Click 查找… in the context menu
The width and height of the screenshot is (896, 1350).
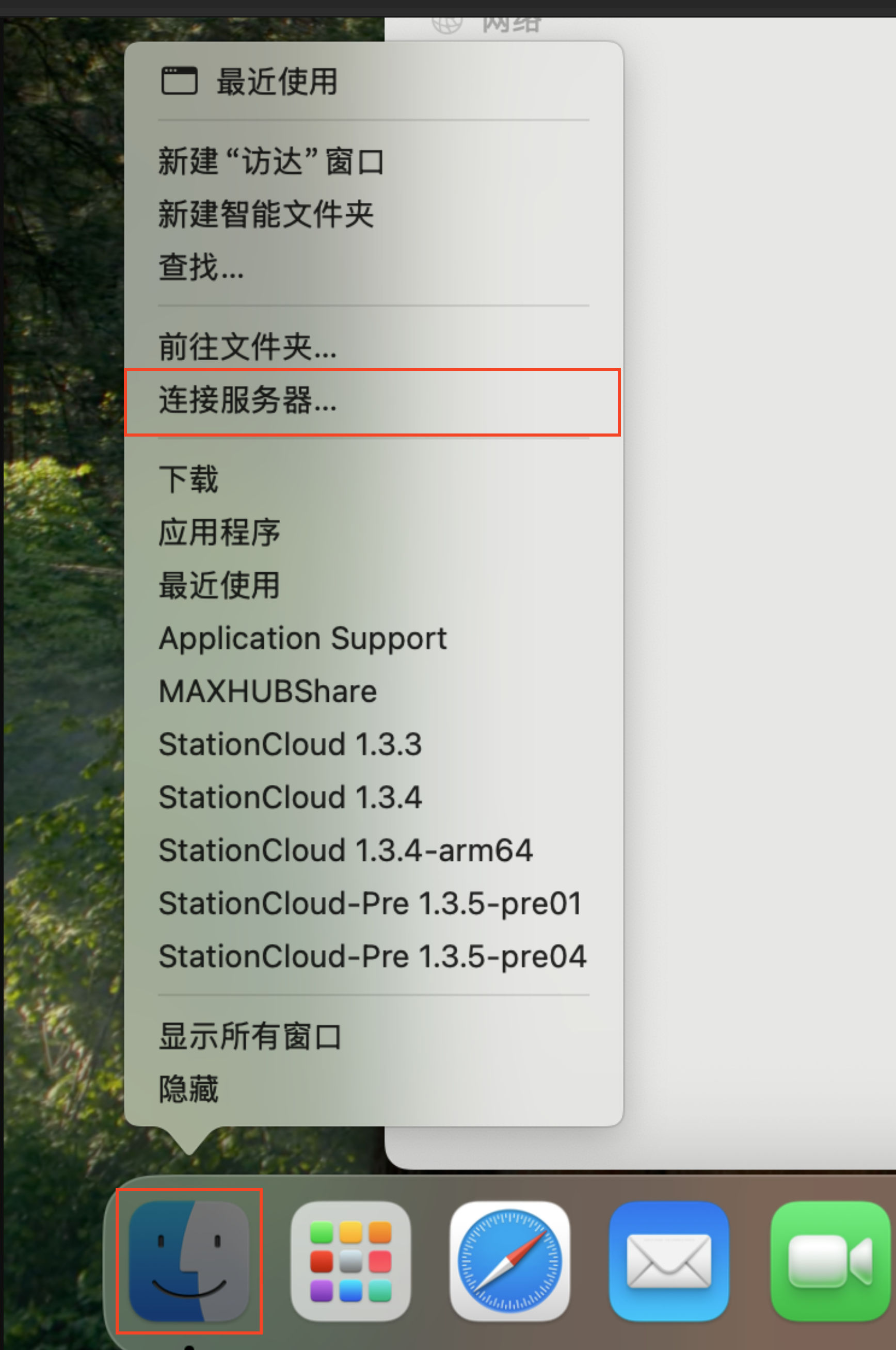pyautogui.click(x=201, y=267)
